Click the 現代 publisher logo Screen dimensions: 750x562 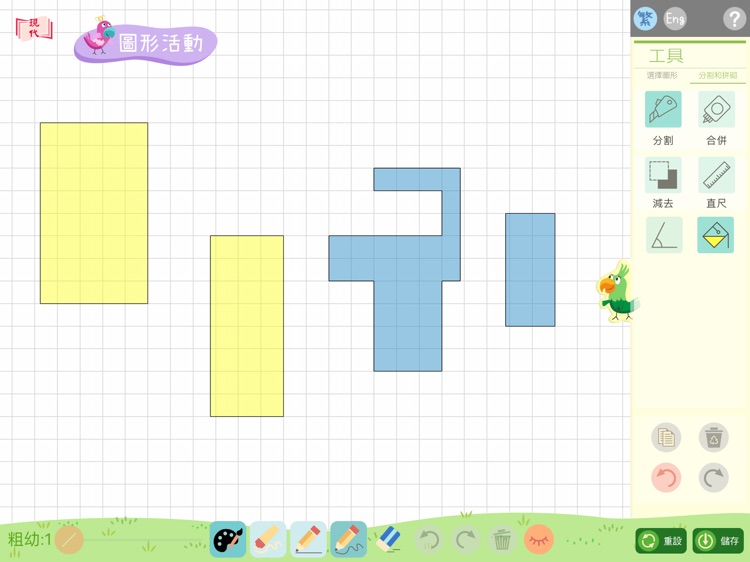34,29
